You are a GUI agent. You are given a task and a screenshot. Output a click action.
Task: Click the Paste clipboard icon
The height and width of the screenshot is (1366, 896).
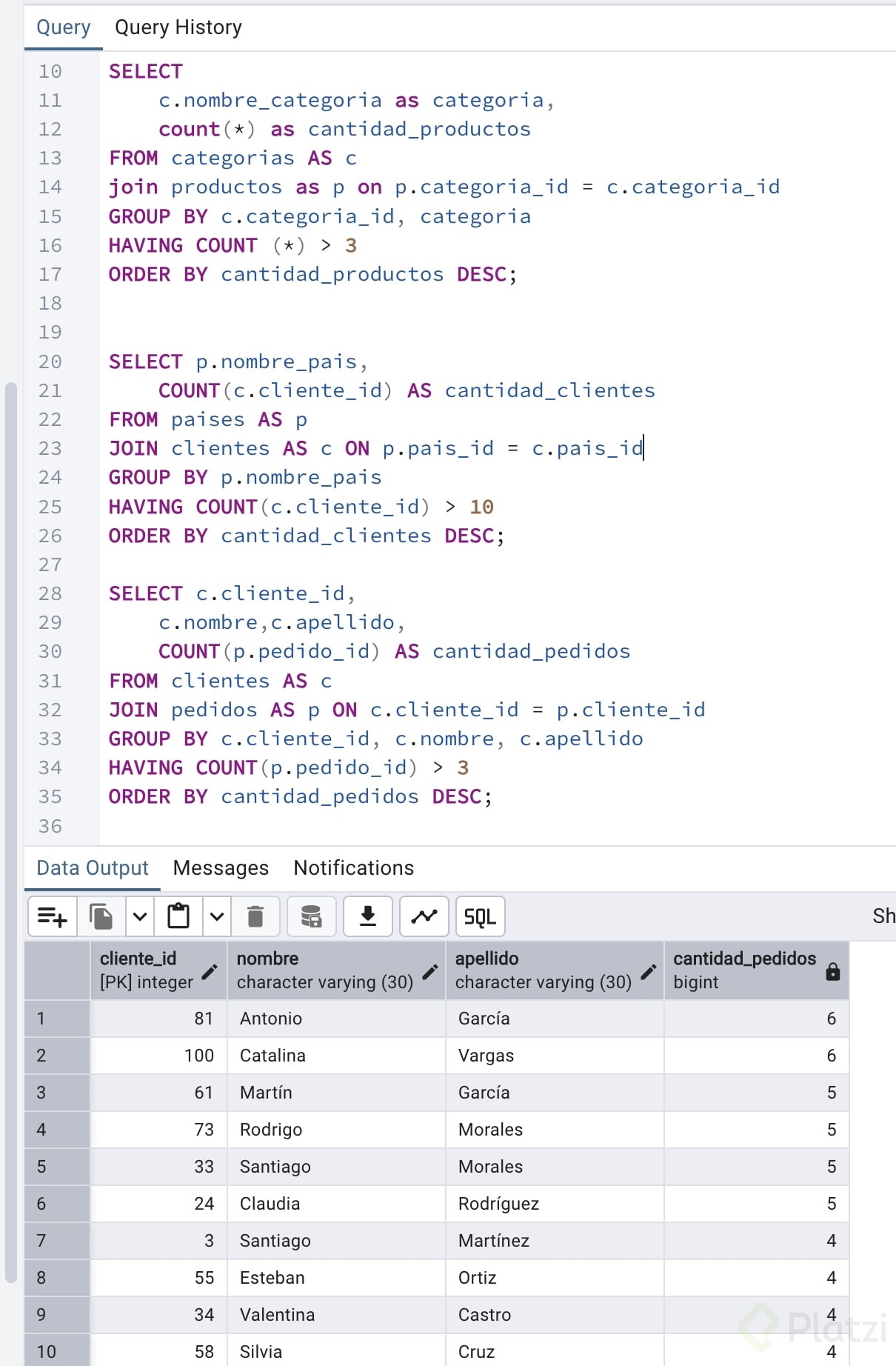coord(178,916)
